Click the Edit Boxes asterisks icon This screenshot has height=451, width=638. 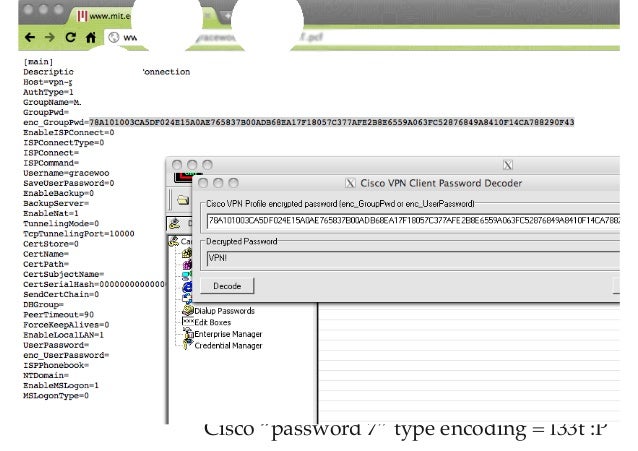coord(188,322)
